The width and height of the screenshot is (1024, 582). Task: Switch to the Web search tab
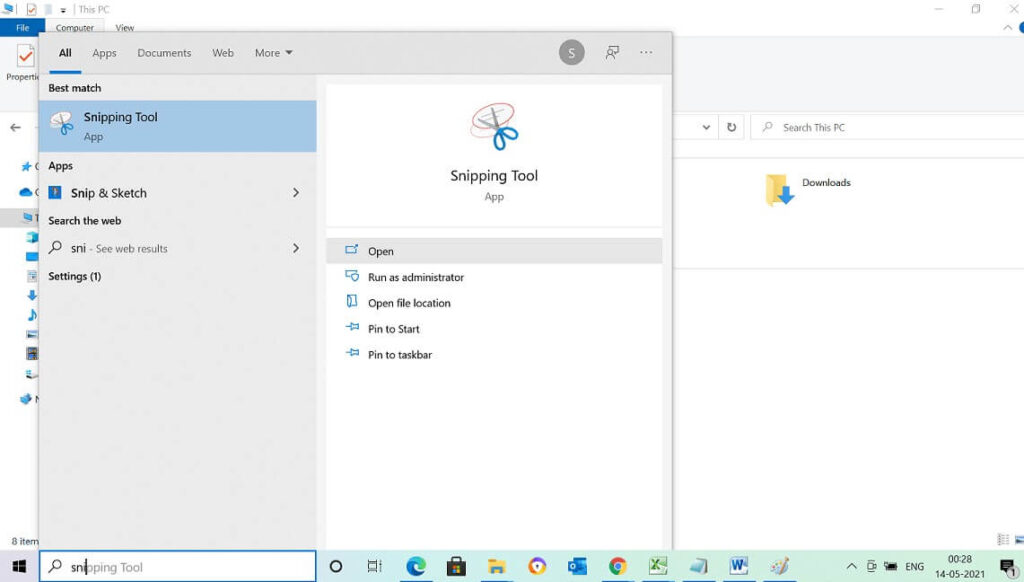(223, 53)
